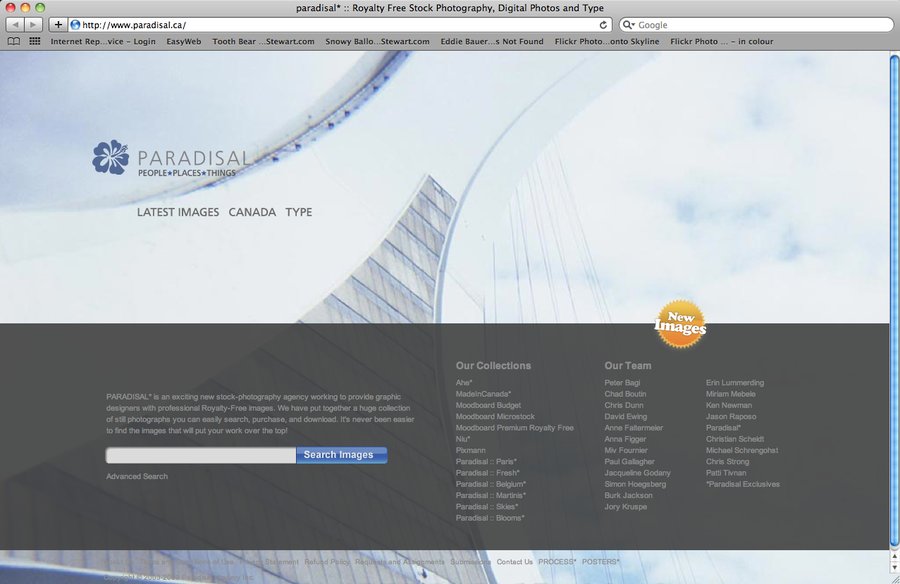Open team member Erin Lummerding
The image size is (900, 584).
pyautogui.click(x=735, y=382)
